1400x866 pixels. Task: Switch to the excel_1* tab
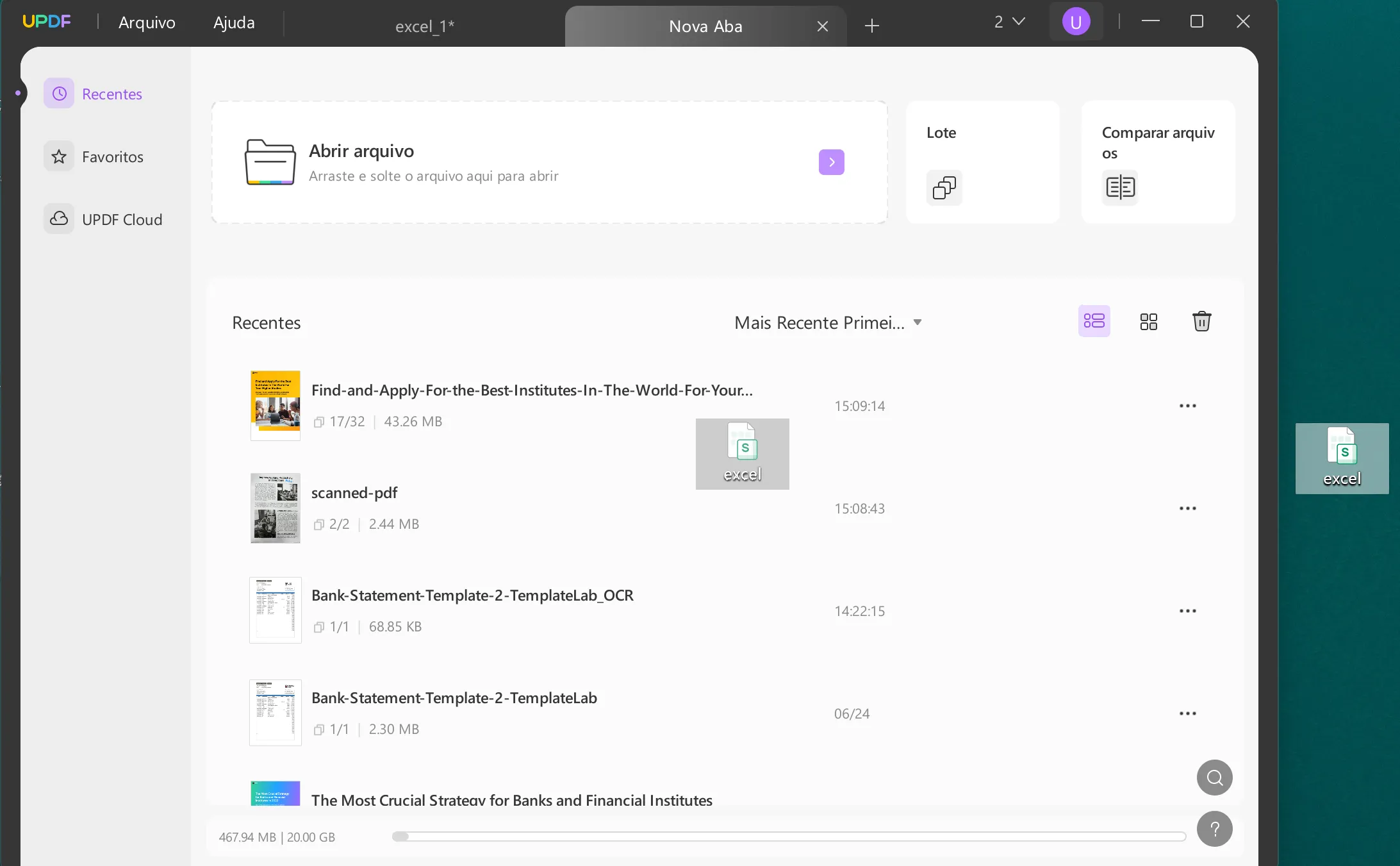424,26
